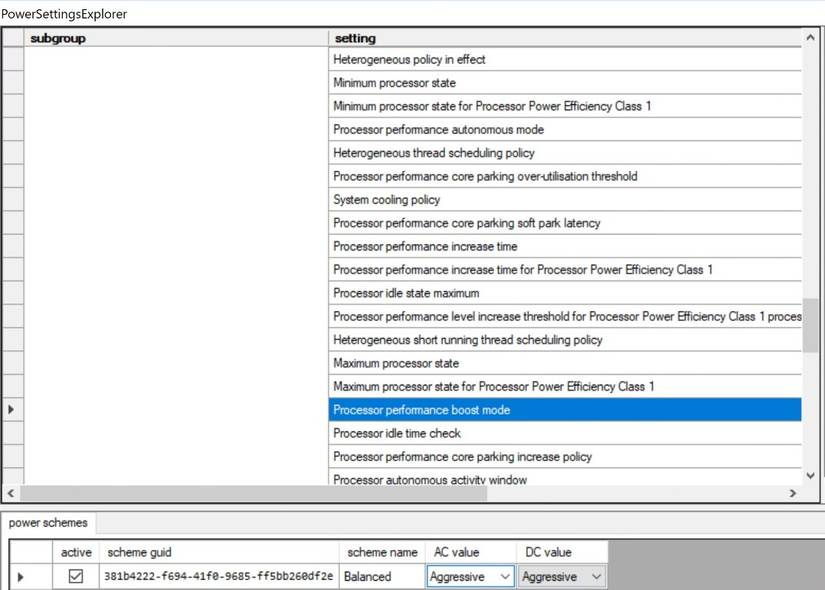Switch to the power schemes tab

(47, 522)
